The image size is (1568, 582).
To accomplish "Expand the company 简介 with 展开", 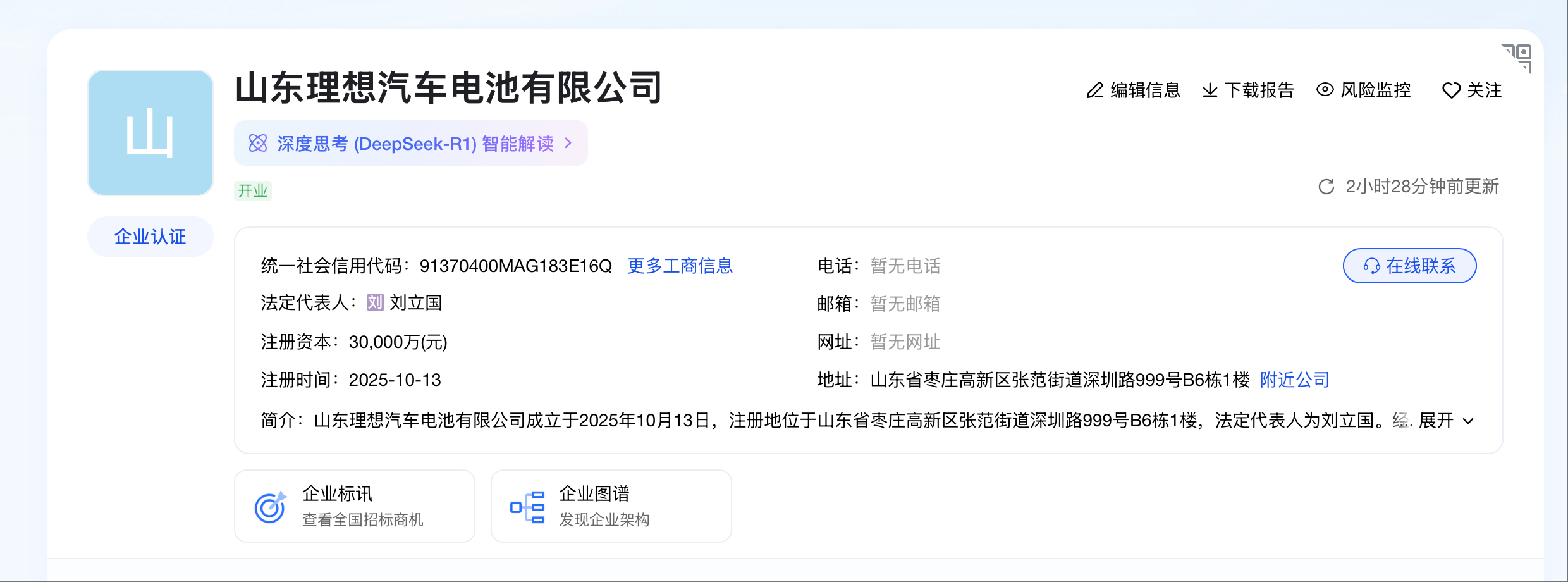I will pyautogui.click(x=1445, y=421).
